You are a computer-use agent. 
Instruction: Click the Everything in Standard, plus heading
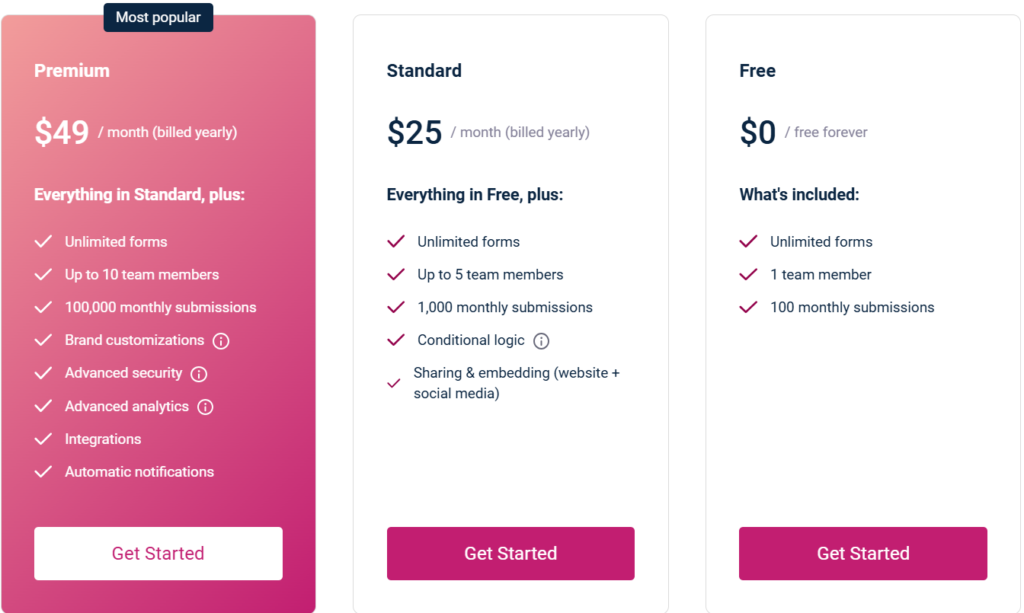click(x=139, y=195)
